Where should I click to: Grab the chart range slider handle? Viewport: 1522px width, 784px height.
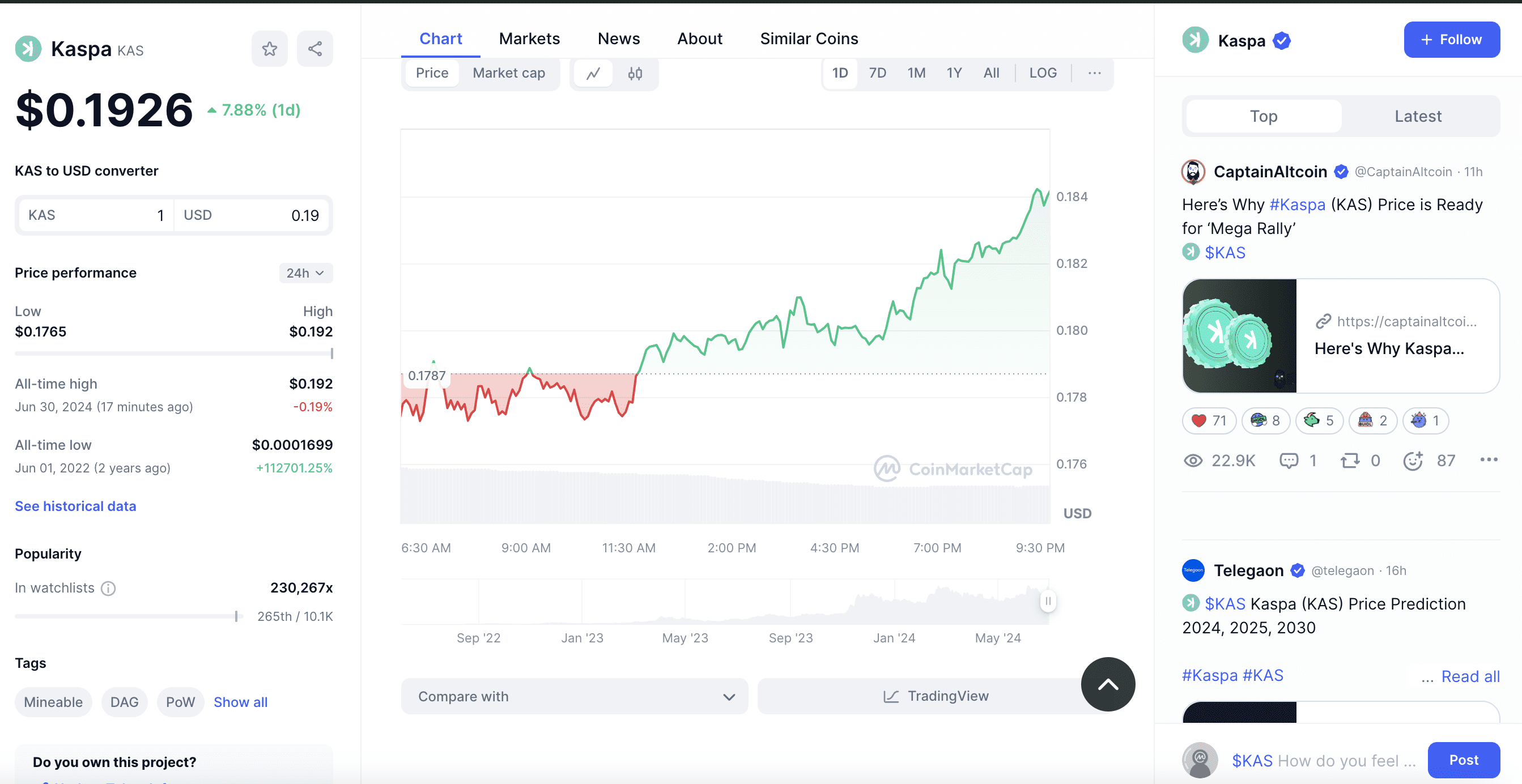1048,602
